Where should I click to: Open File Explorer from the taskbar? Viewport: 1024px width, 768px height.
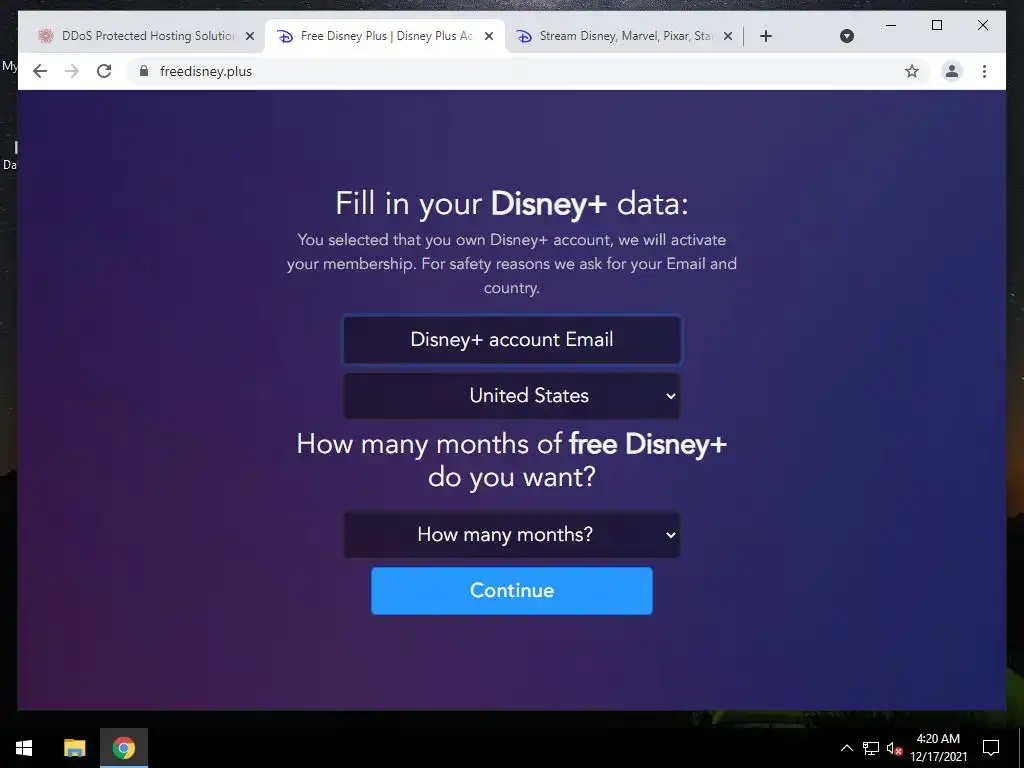click(74, 748)
